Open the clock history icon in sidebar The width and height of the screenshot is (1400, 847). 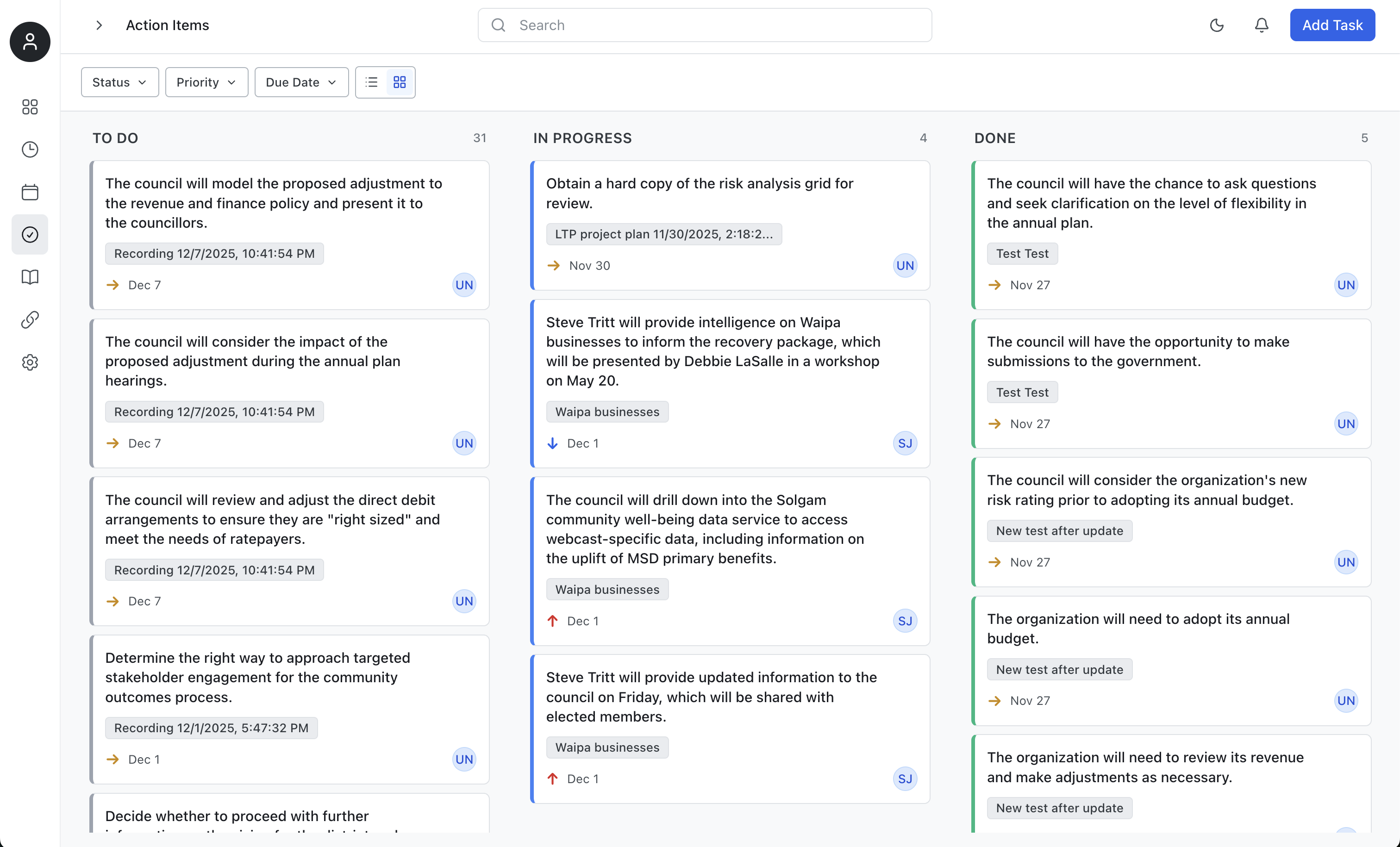(x=30, y=149)
